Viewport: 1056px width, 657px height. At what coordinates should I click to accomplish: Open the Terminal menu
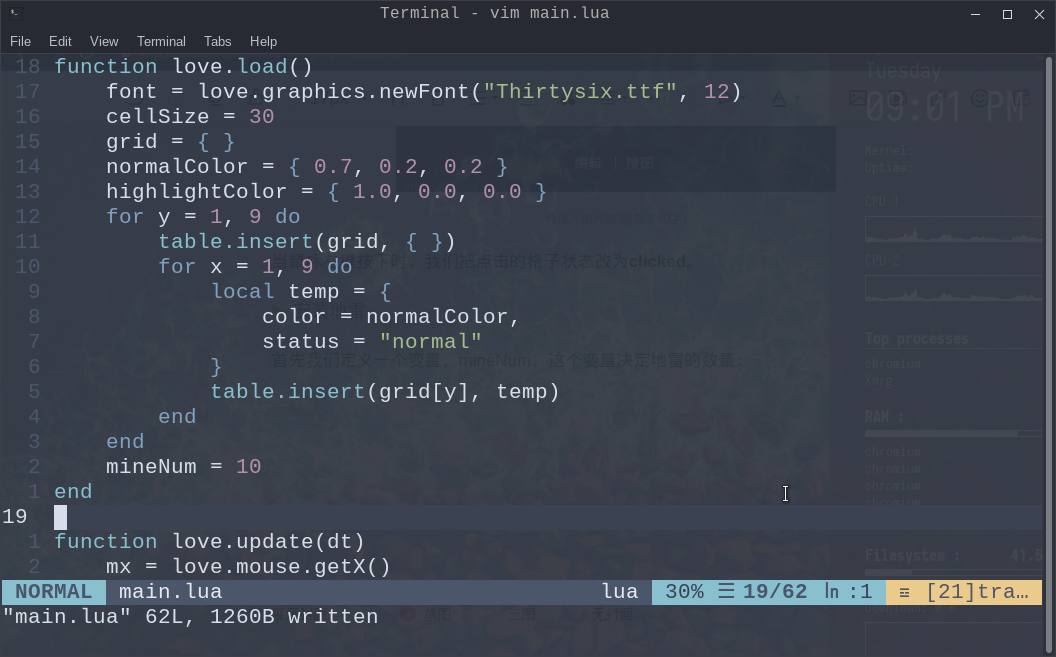point(161,41)
